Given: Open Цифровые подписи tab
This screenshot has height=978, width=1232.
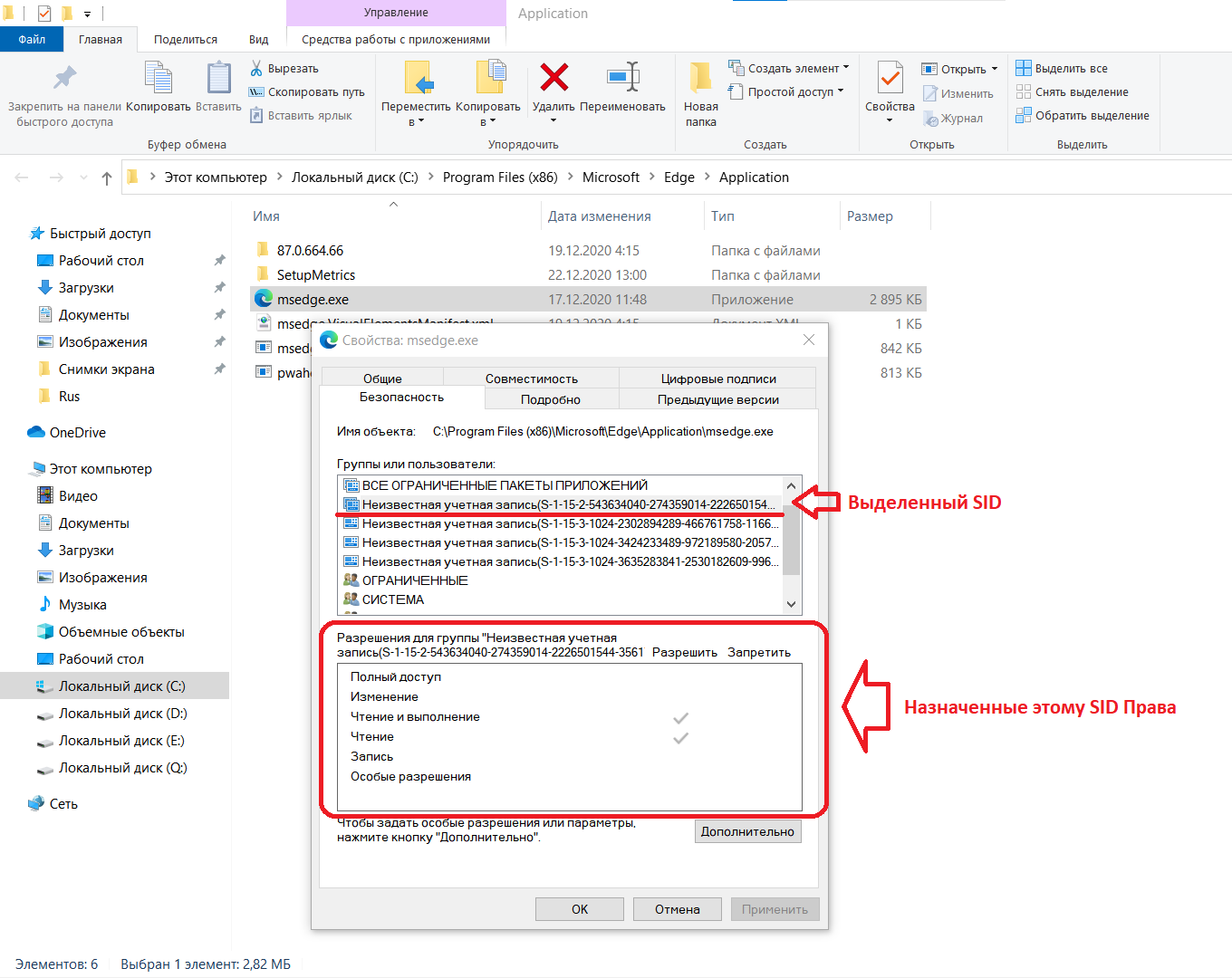Looking at the screenshot, I should pos(718,379).
